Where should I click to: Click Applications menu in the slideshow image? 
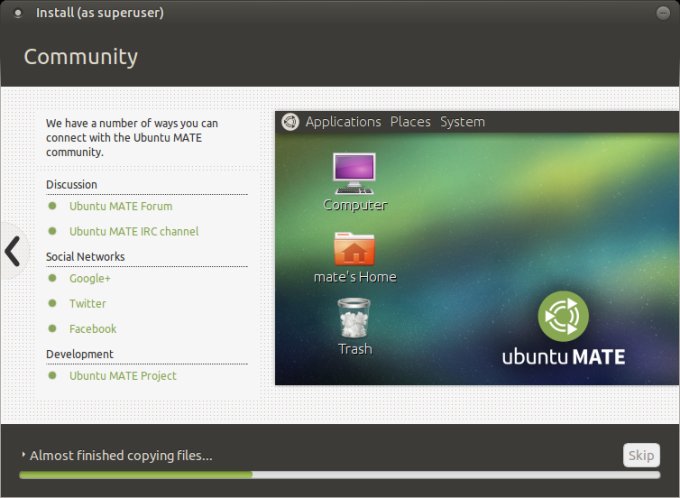pyautogui.click(x=343, y=122)
